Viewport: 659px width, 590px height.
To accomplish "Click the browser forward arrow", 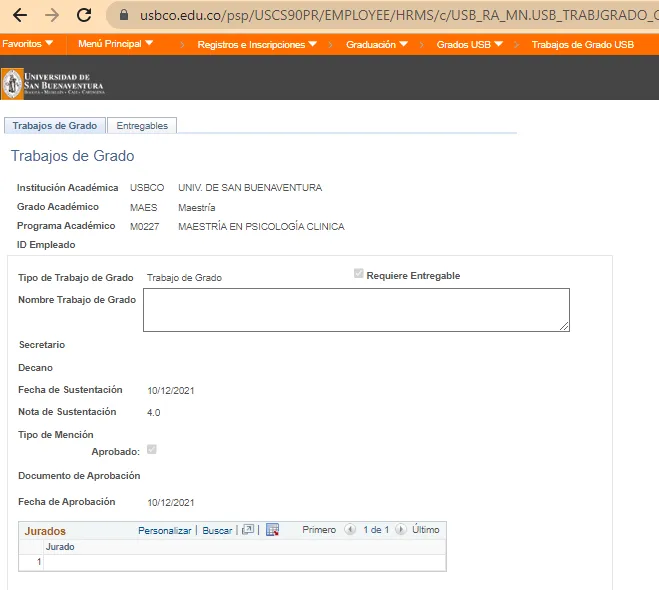I will tap(52, 15).
